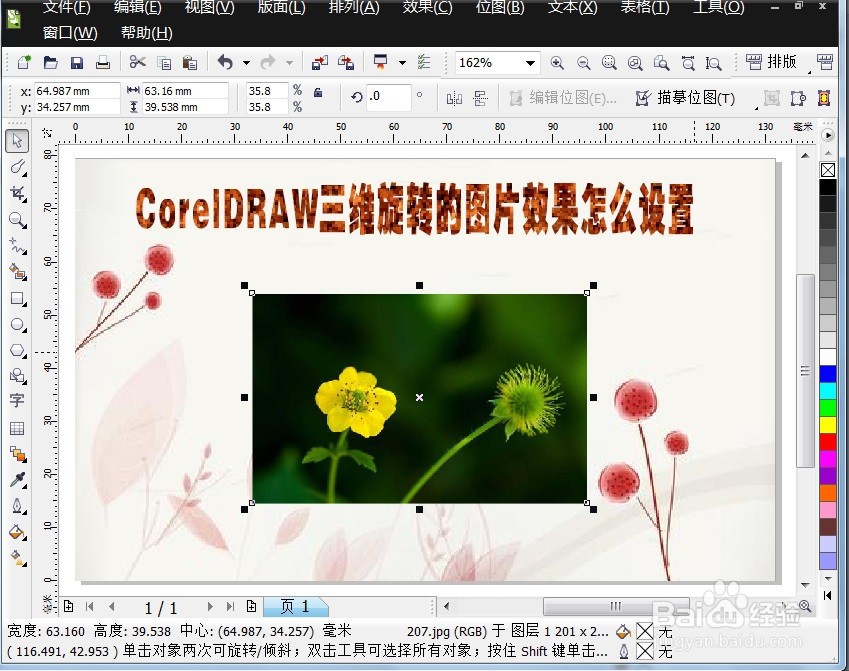This screenshot has height=671, width=849.
Task: Open the 效果 menu
Action: pyautogui.click(x=427, y=8)
